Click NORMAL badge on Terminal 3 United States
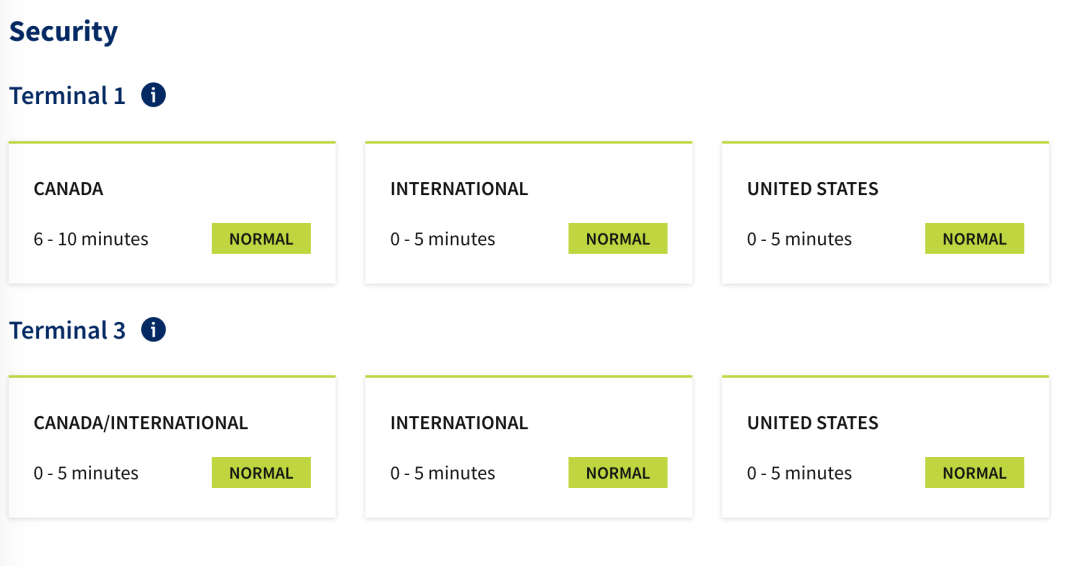The width and height of the screenshot is (1080, 566). click(x=974, y=473)
